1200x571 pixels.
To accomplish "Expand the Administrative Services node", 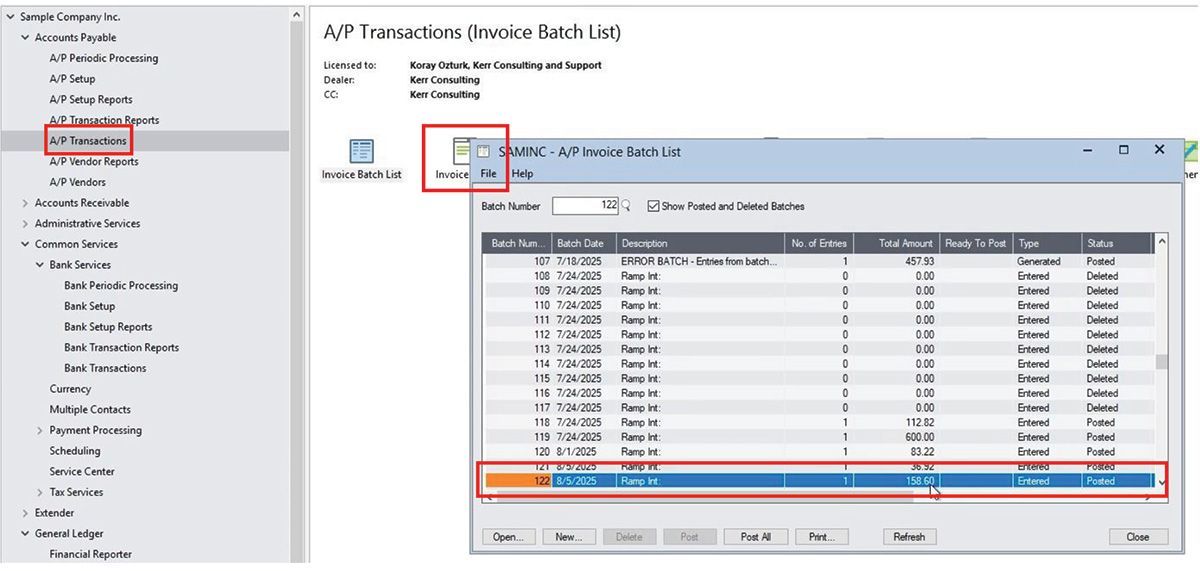I will coord(25,224).
